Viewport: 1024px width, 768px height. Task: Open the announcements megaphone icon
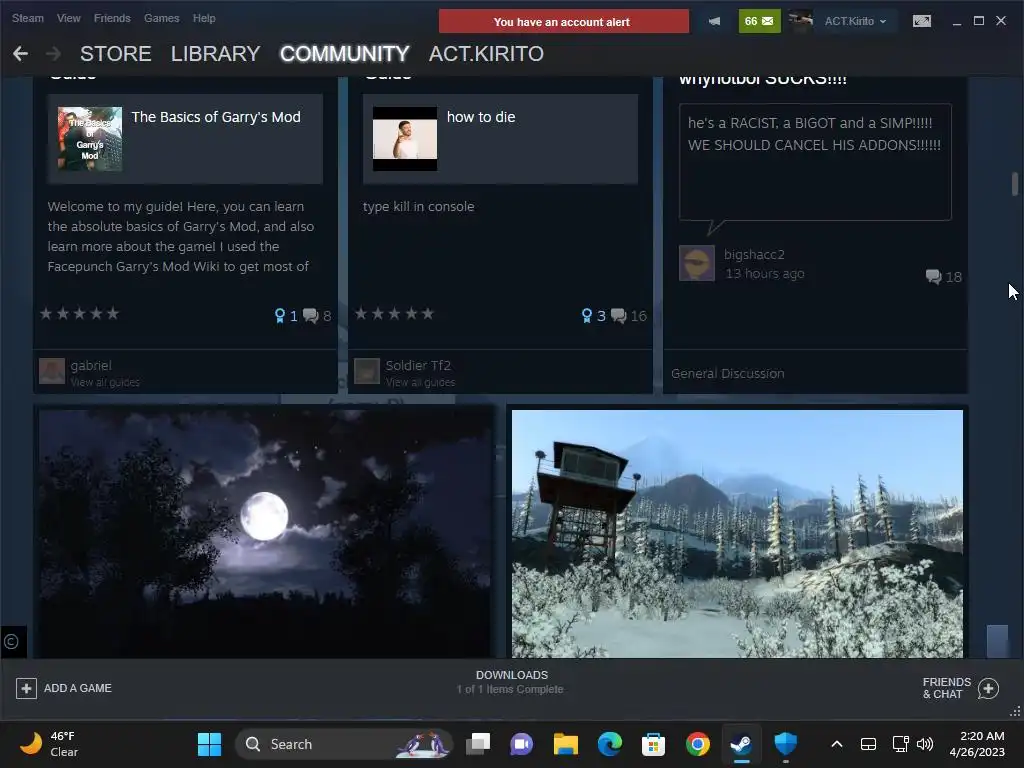click(714, 22)
